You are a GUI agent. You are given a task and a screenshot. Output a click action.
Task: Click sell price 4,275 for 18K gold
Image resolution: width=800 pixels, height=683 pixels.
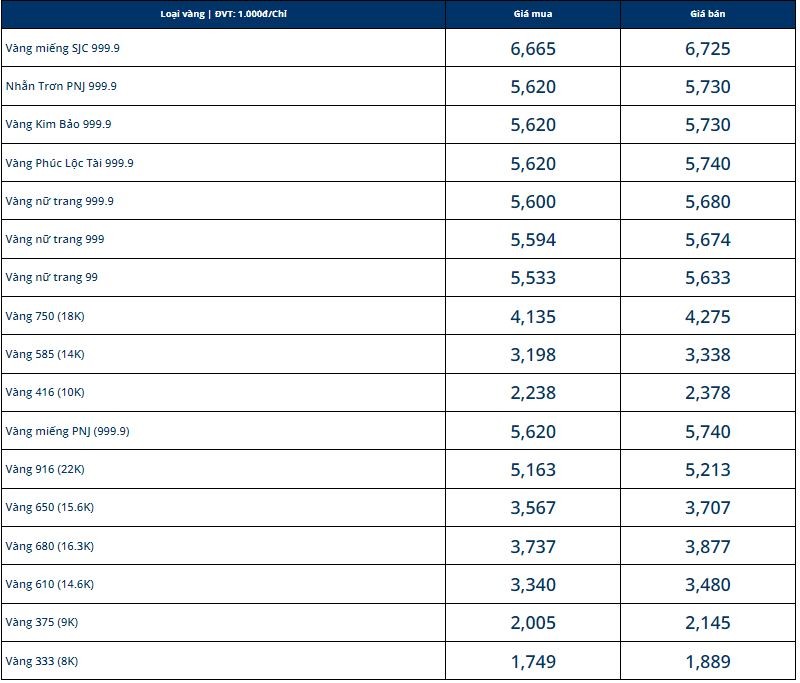pos(708,316)
